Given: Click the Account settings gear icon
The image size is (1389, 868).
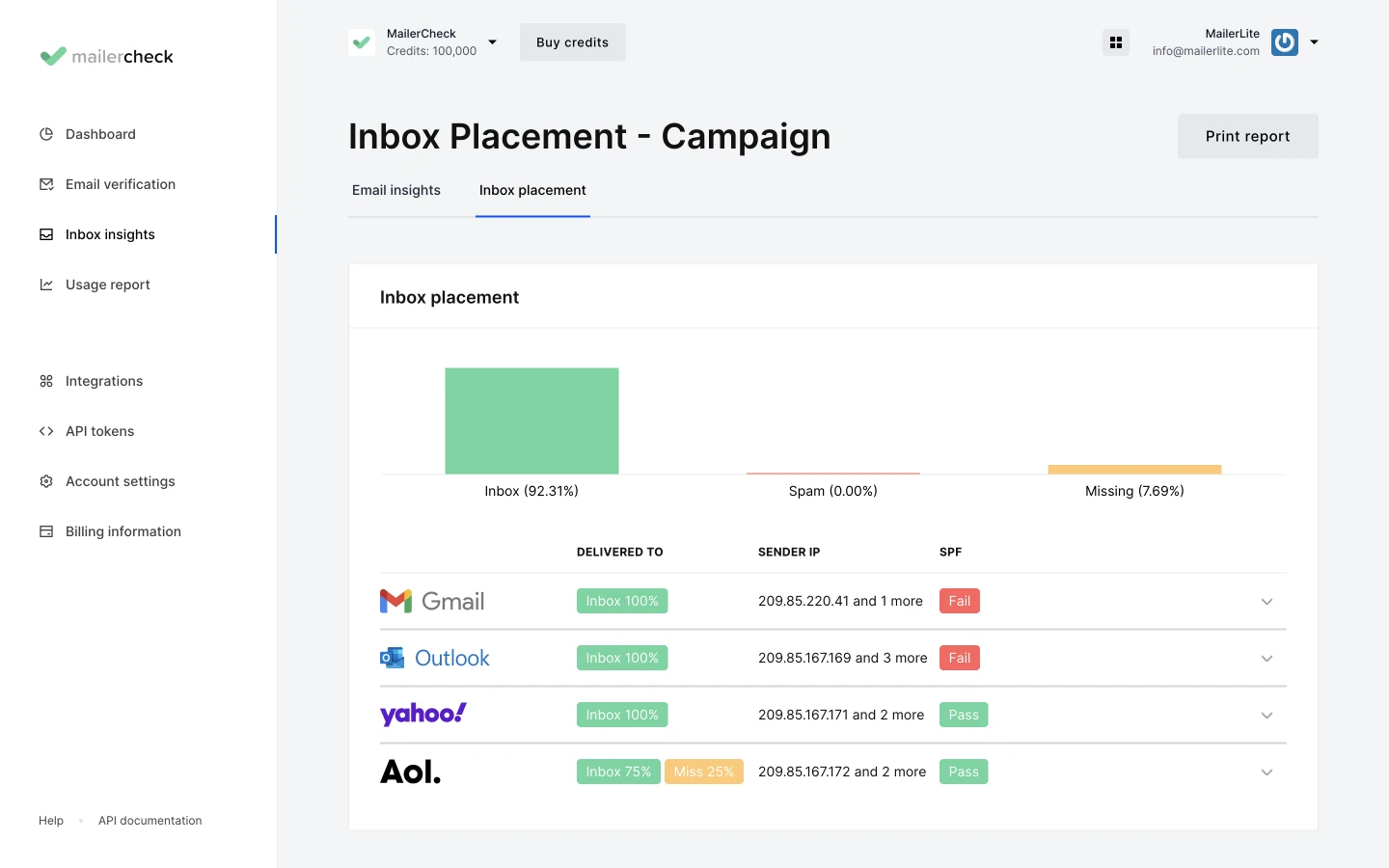Looking at the screenshot, I should [x=46, y=481].
